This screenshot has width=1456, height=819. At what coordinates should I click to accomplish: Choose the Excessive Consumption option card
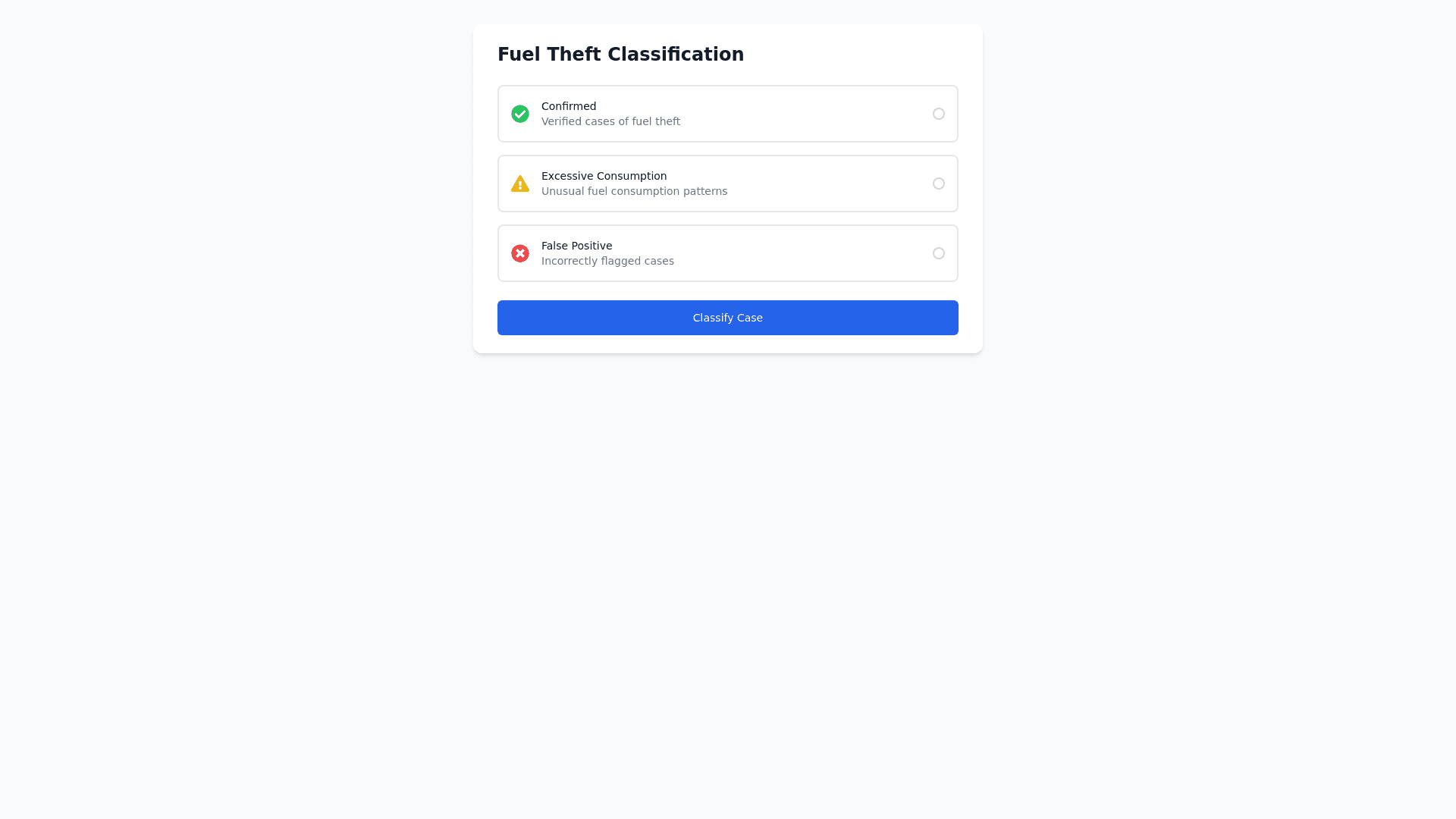coord(819,184)
